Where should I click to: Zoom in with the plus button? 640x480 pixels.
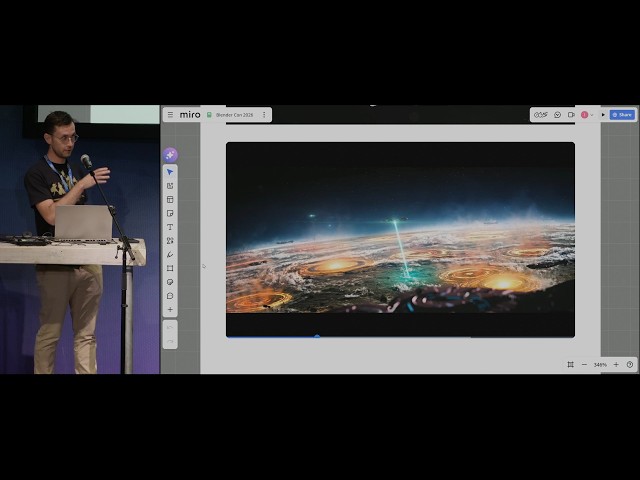pyautogui.click(x=616, y=364)
